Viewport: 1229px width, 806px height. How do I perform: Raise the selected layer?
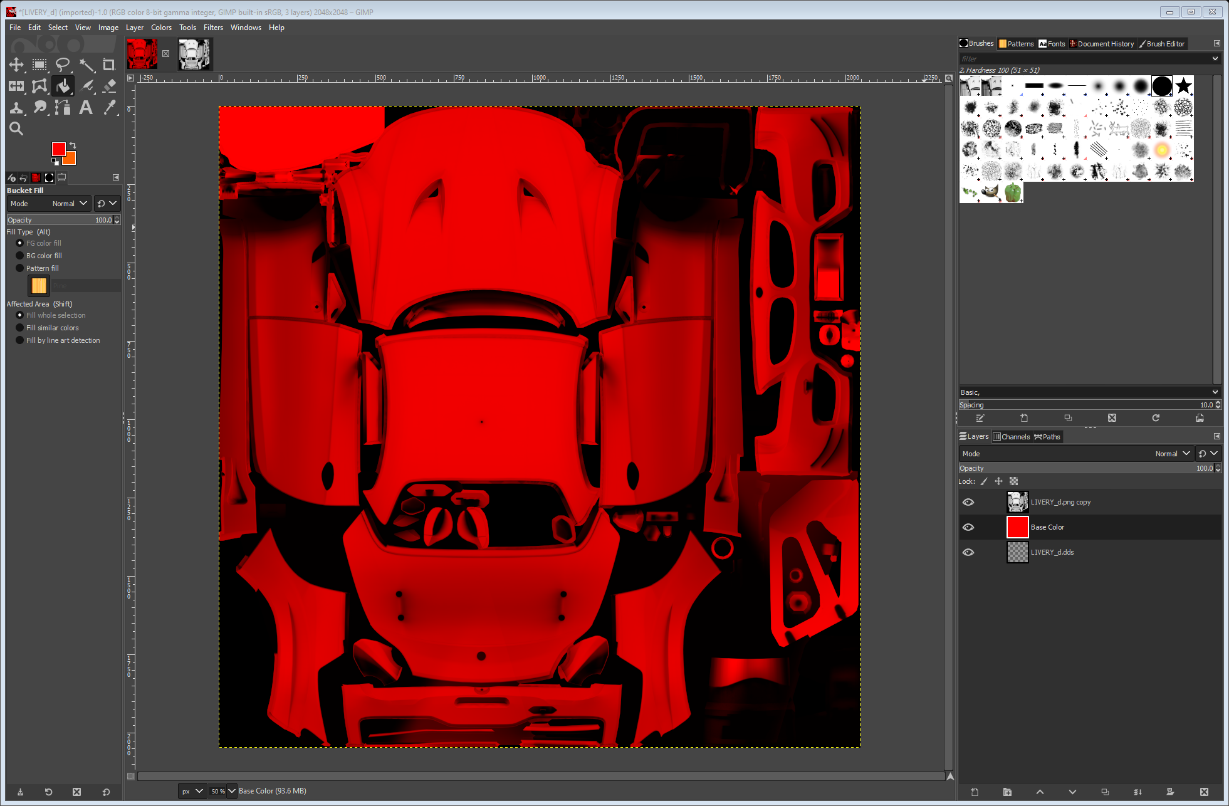(x=1040, y=792)
